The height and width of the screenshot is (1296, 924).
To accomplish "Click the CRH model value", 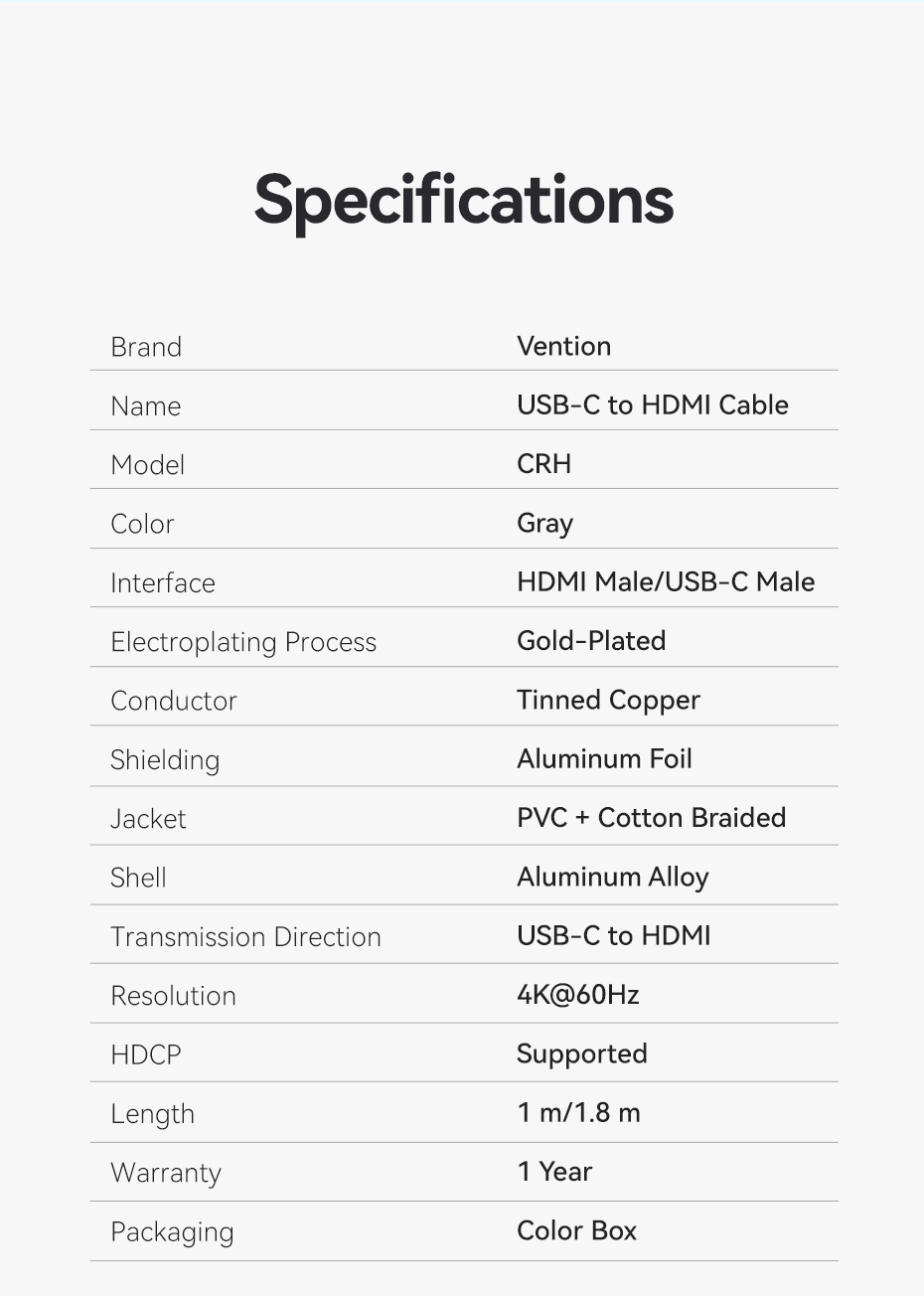I will [543, 464].
